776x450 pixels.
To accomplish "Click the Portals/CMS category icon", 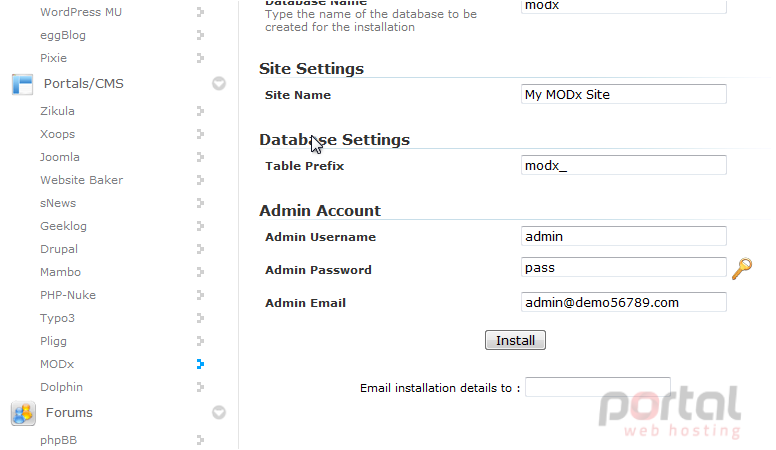I will click(x=23, y=84).
